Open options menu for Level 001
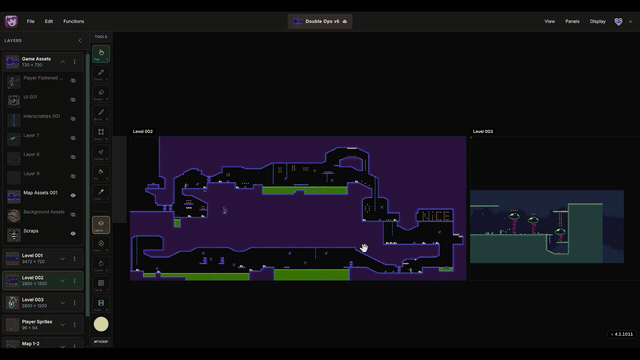This screenshot has width=640, height=360. pyautogui.click(x=75, y=258)
